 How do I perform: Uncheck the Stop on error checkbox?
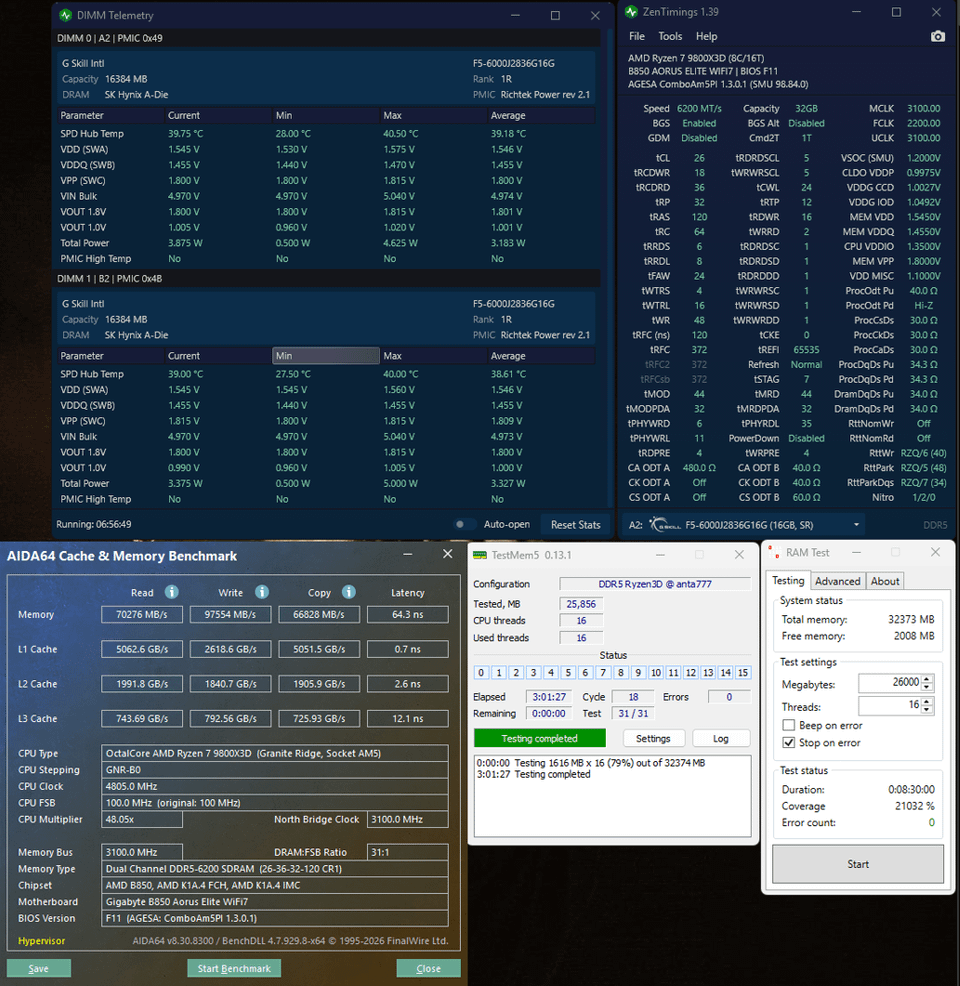point(788,743)
